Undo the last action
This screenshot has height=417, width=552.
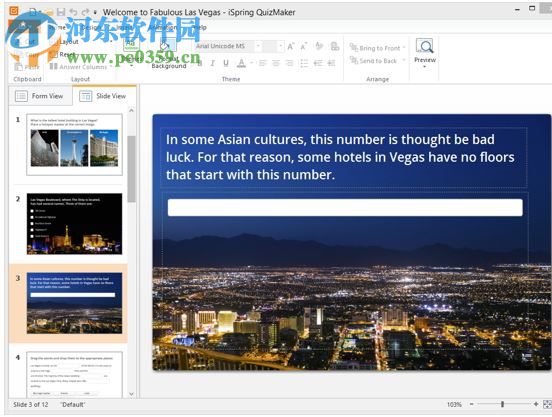point(73,12)
